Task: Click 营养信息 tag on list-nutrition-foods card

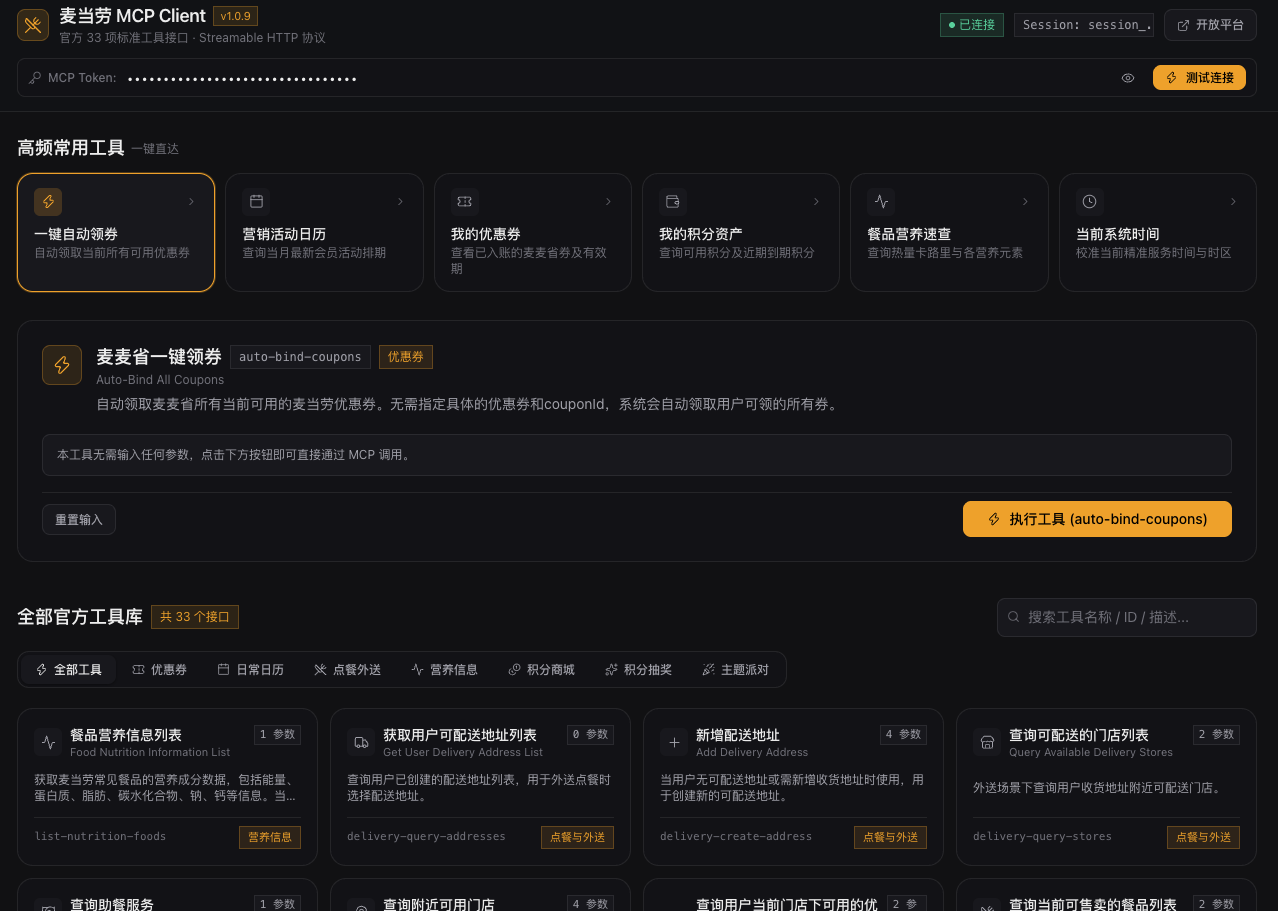Action: [x=270, y=837]
